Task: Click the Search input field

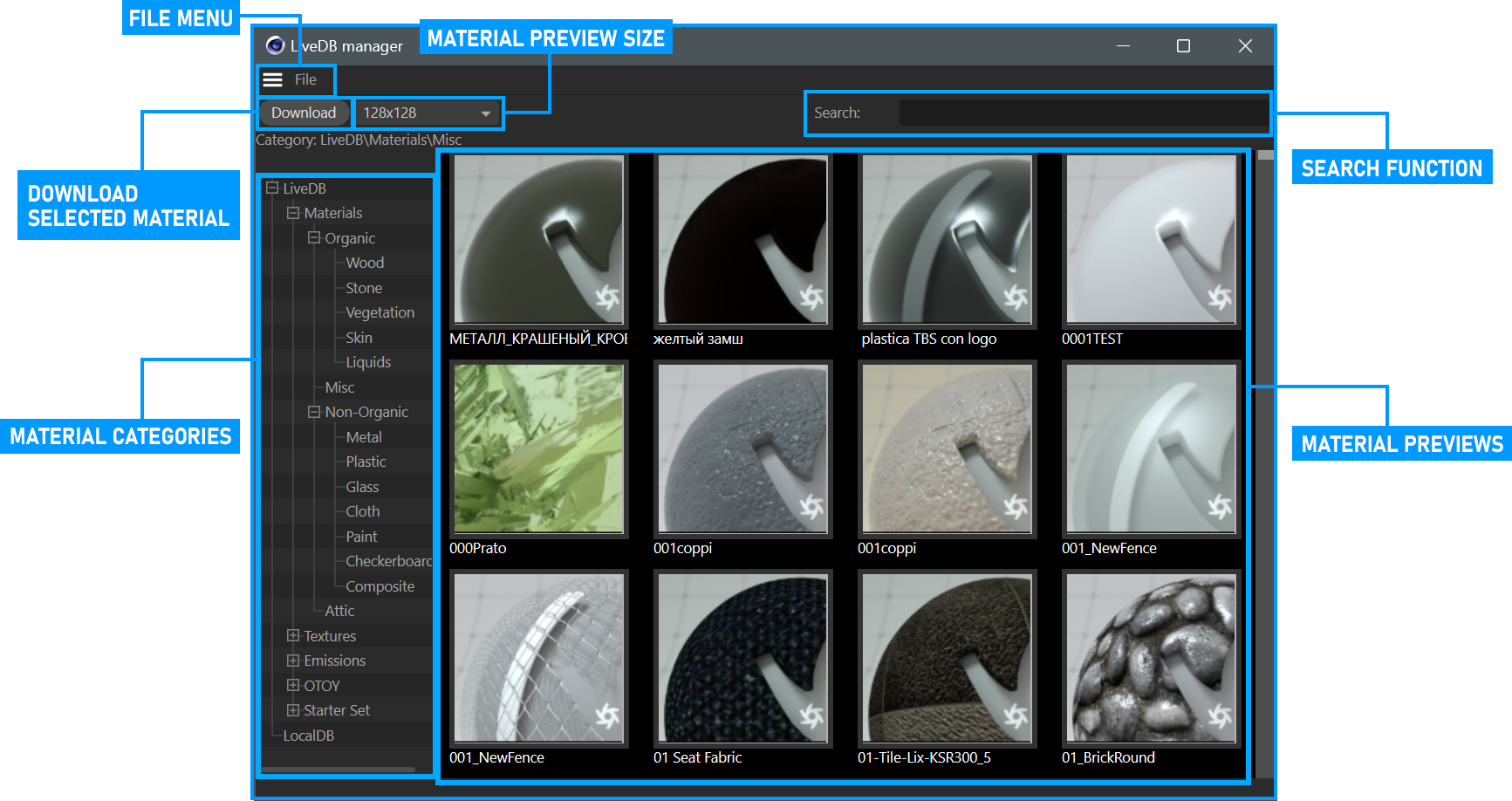Action: click(1083, 113)
